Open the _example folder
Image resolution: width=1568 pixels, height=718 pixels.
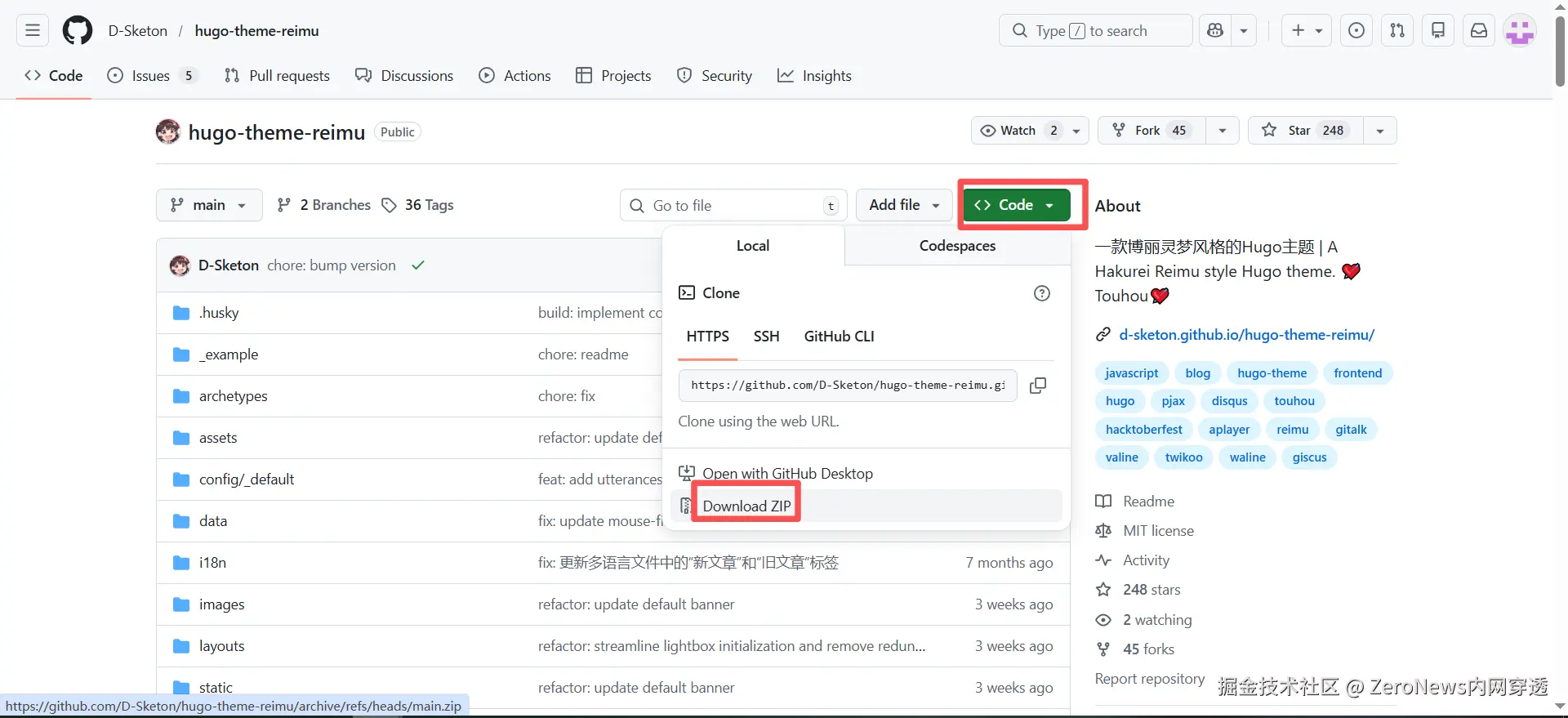229,355
